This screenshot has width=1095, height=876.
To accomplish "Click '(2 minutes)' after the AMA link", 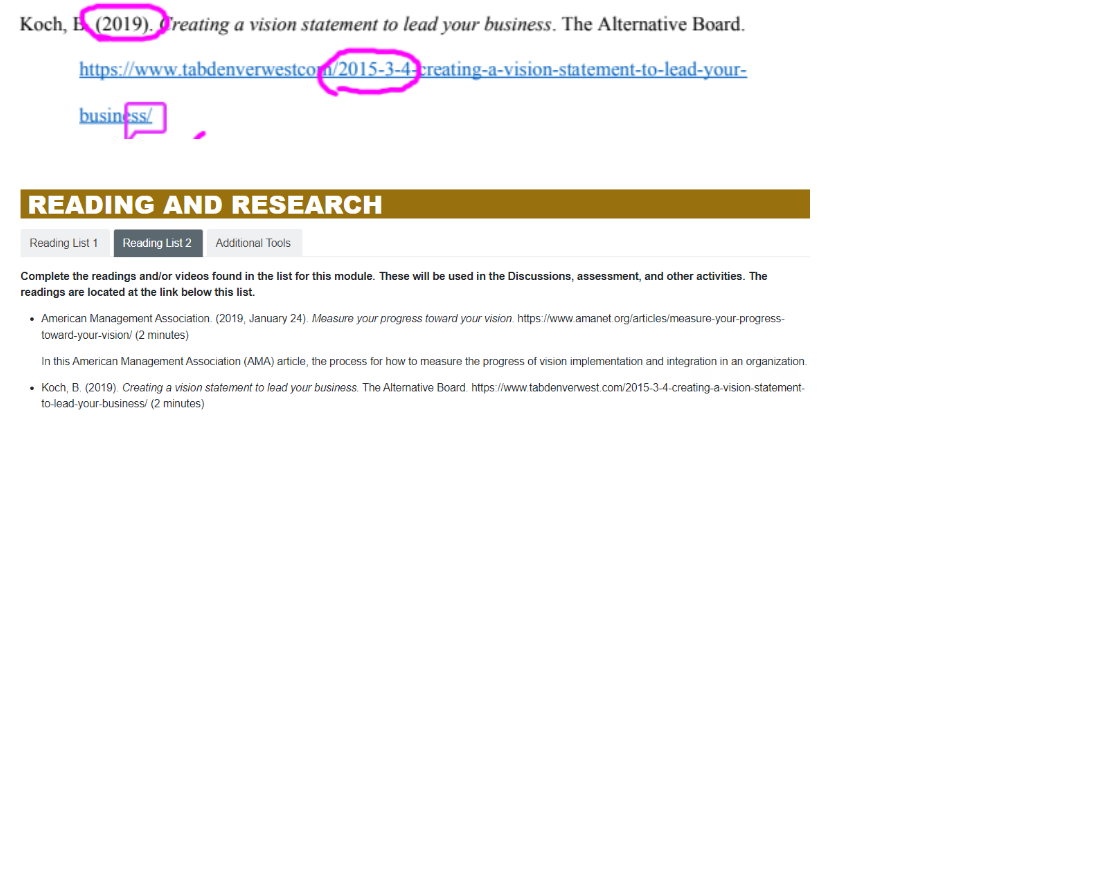I will [163, 335].
